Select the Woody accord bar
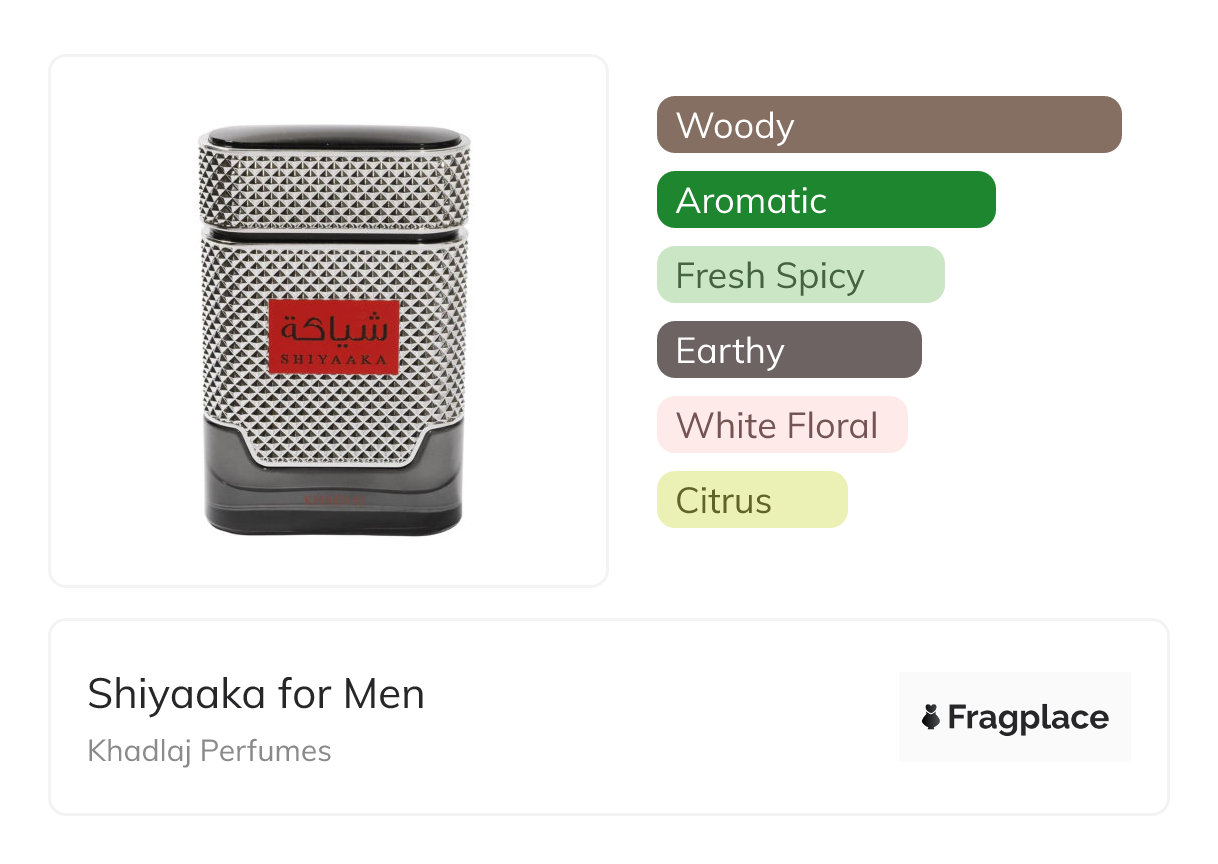This screenshot has height=864, width=1218. [888, 125]
